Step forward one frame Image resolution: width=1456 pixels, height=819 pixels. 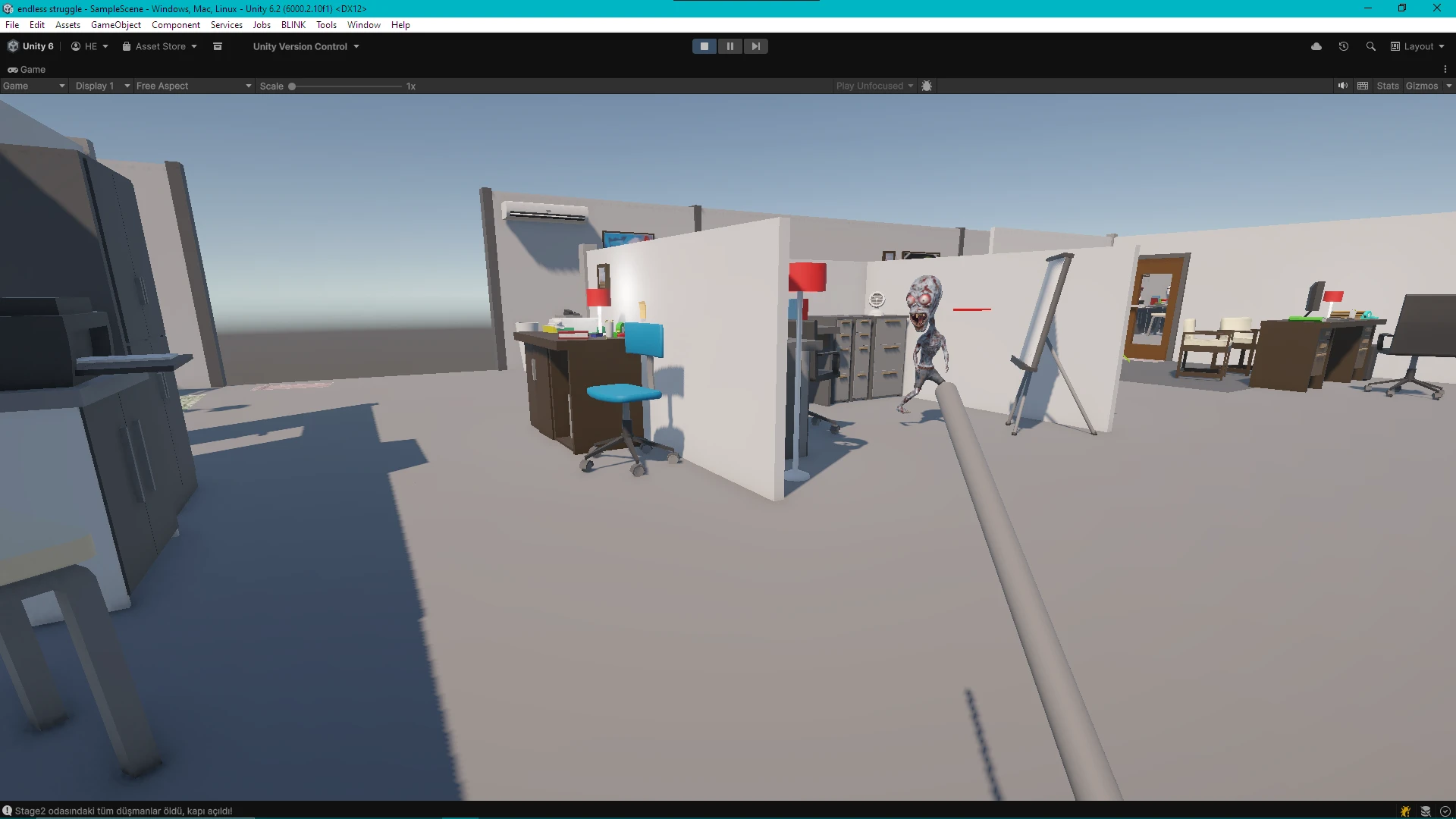[x=755, y=46]
